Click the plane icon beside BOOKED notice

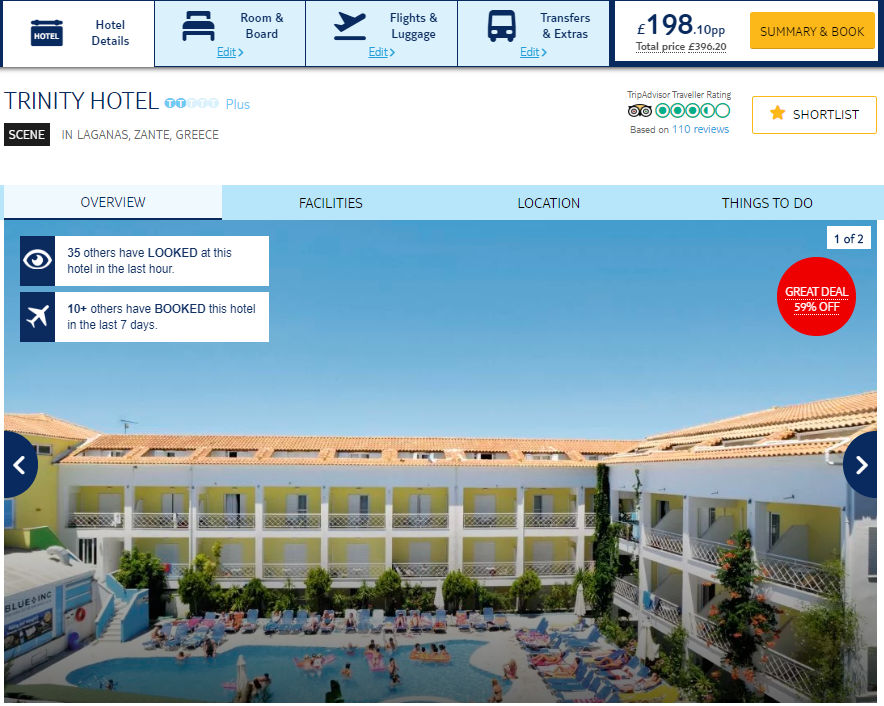pos(37,316)
